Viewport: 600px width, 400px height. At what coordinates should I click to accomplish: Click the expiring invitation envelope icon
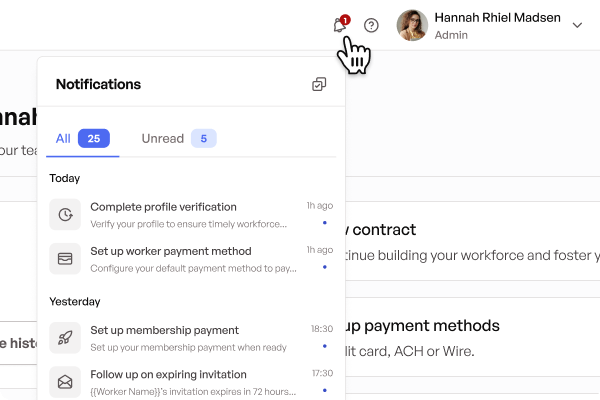(x=65, y=381)
